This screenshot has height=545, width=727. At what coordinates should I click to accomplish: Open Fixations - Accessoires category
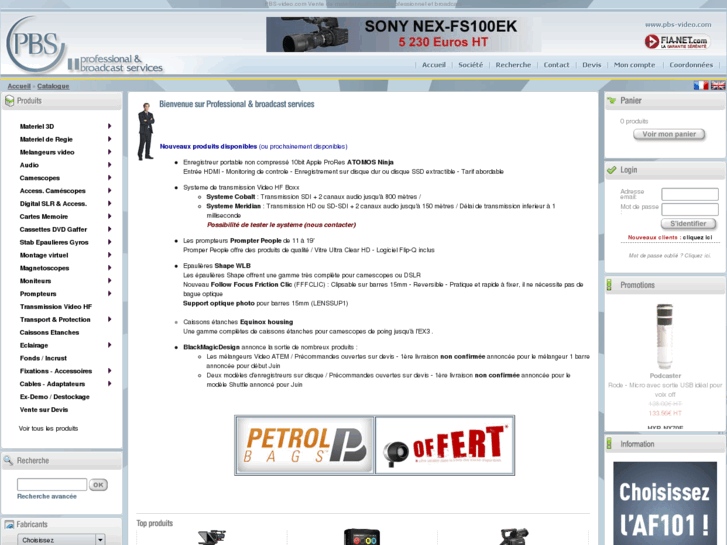tap(56, 371)
